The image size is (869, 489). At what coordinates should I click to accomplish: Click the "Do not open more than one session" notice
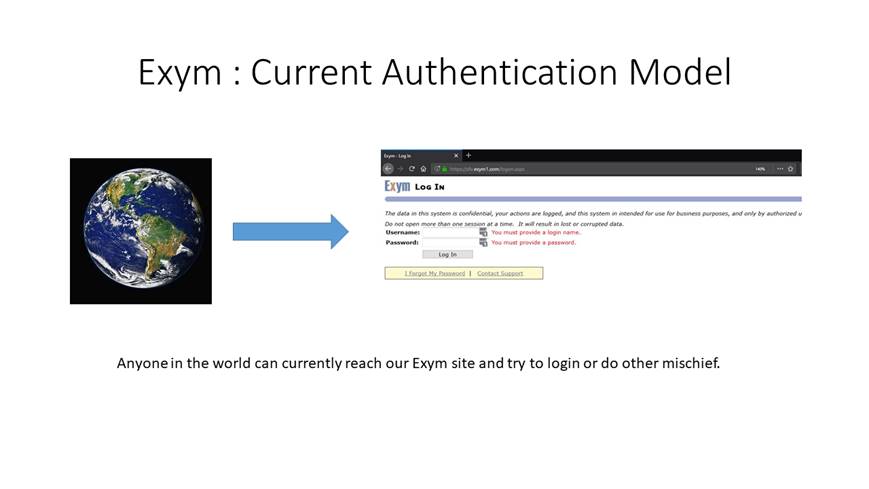504,224
